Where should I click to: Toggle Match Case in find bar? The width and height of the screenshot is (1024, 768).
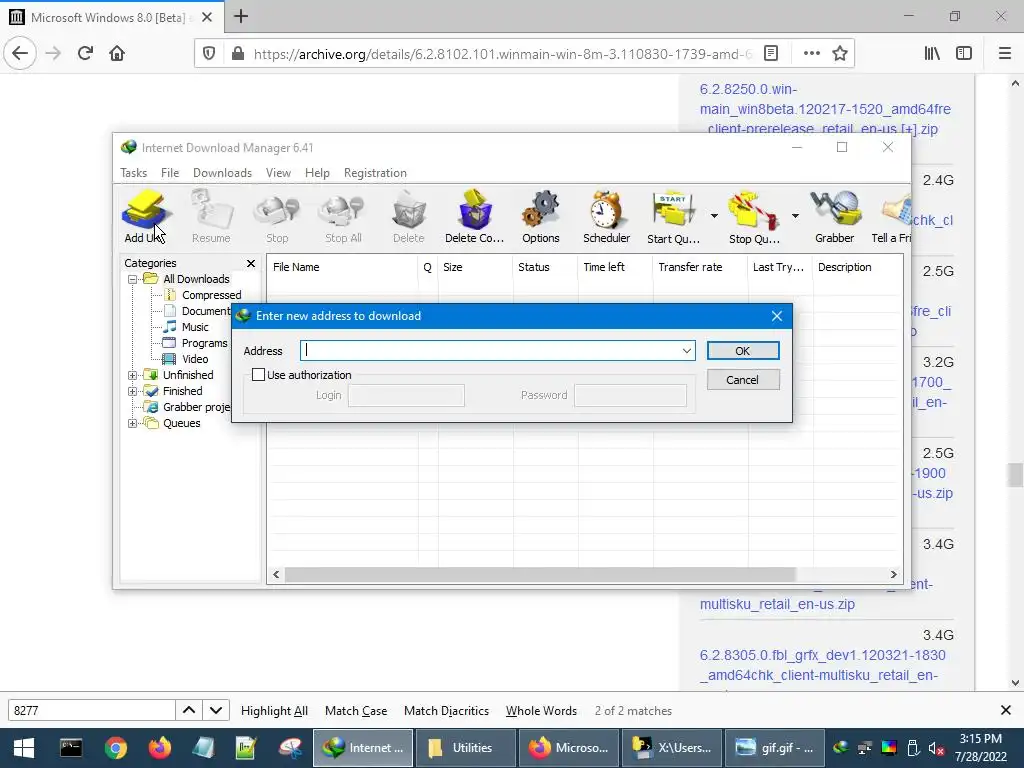pos(356,711)
